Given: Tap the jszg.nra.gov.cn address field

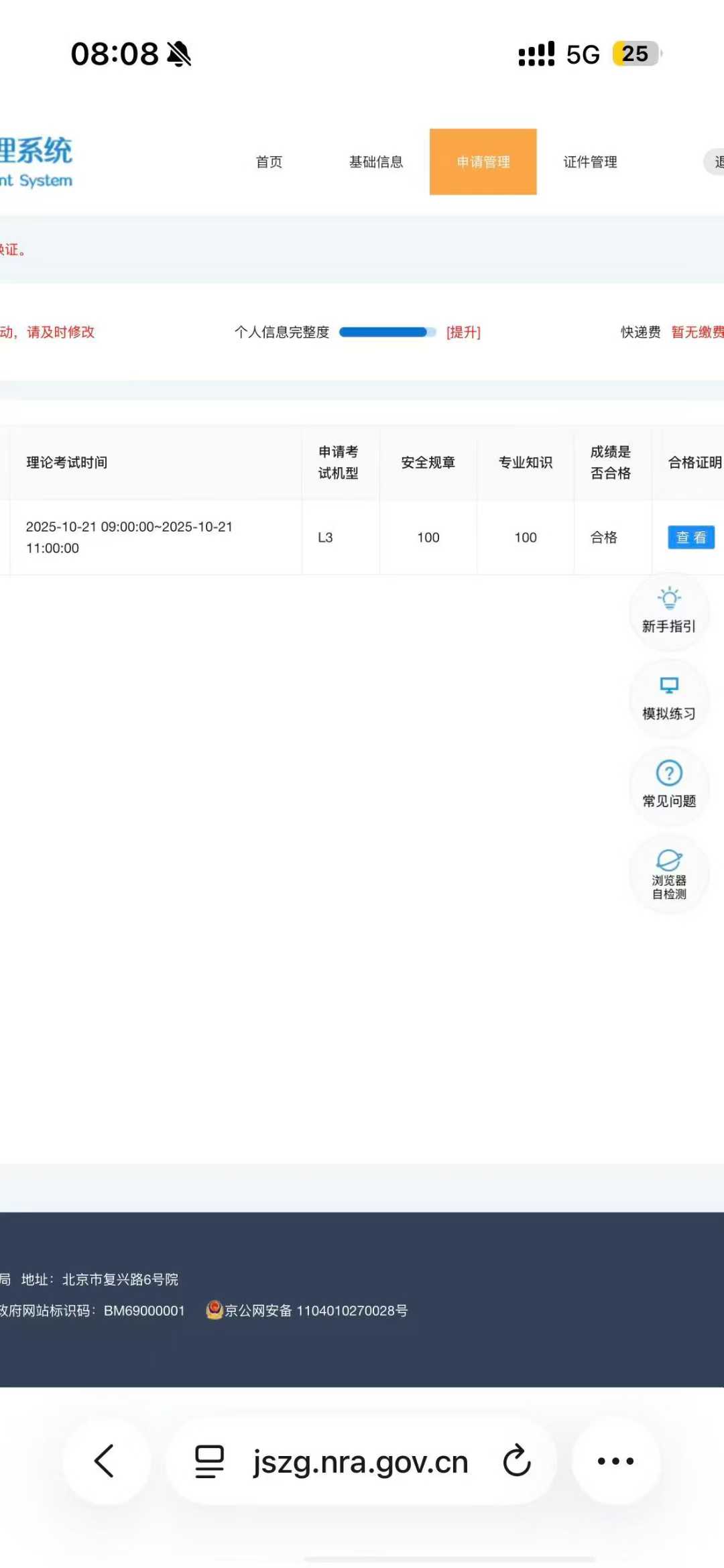Looking at the screenshot, I should coord(360,1461).
